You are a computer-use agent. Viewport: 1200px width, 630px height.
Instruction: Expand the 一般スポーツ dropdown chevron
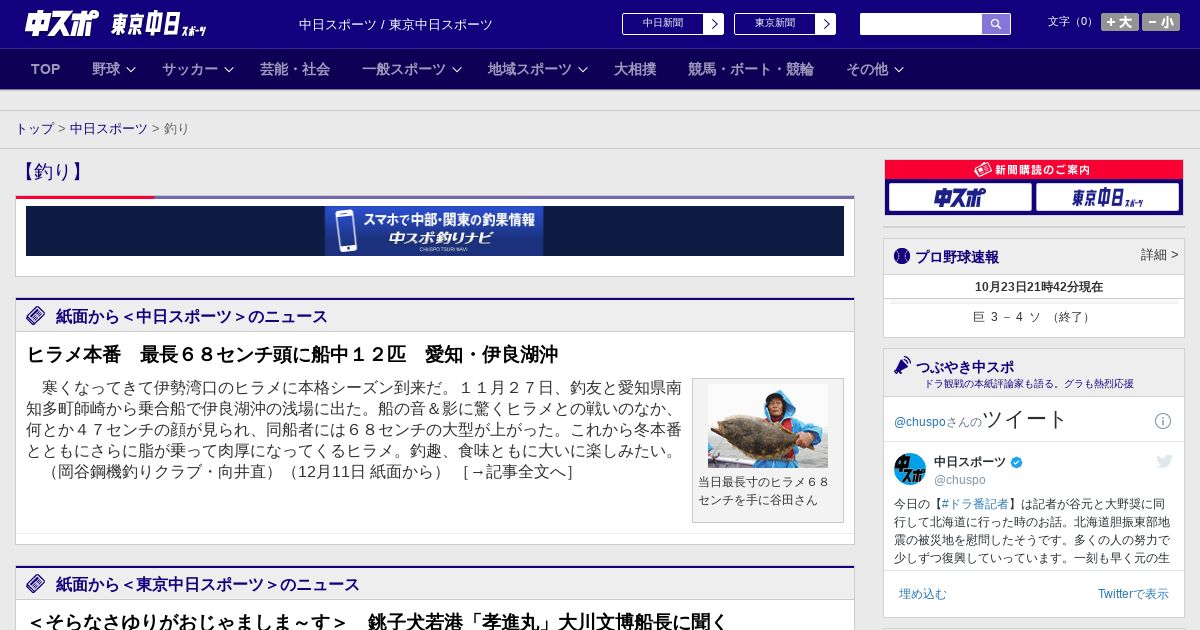pyautogui.click(x=457, y=70)
